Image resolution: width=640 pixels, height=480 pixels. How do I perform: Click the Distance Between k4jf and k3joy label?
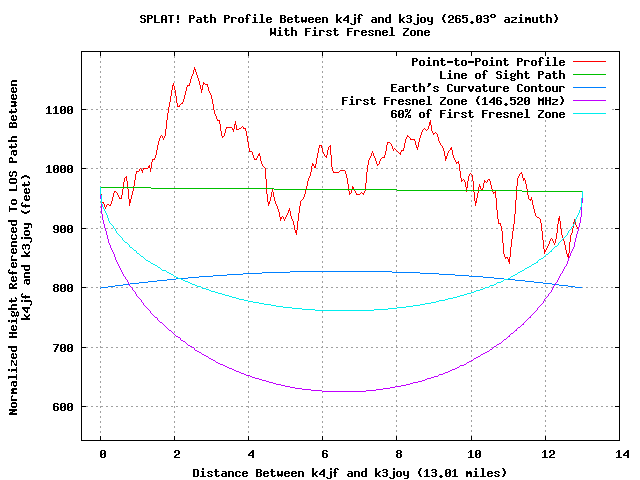click(x=349, y=473)
